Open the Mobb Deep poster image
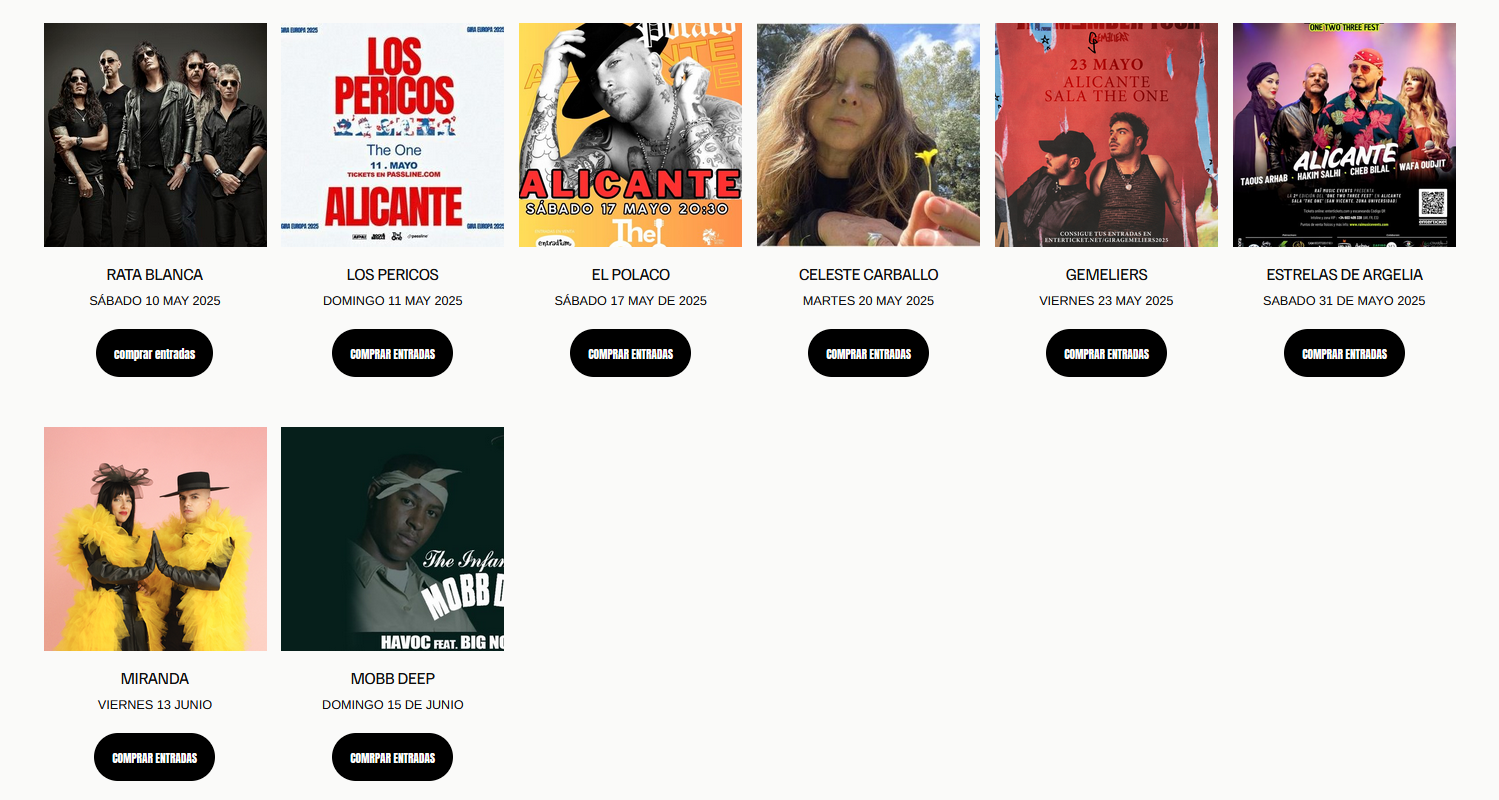Screen dimensions: 1499x800 point(392,539)
